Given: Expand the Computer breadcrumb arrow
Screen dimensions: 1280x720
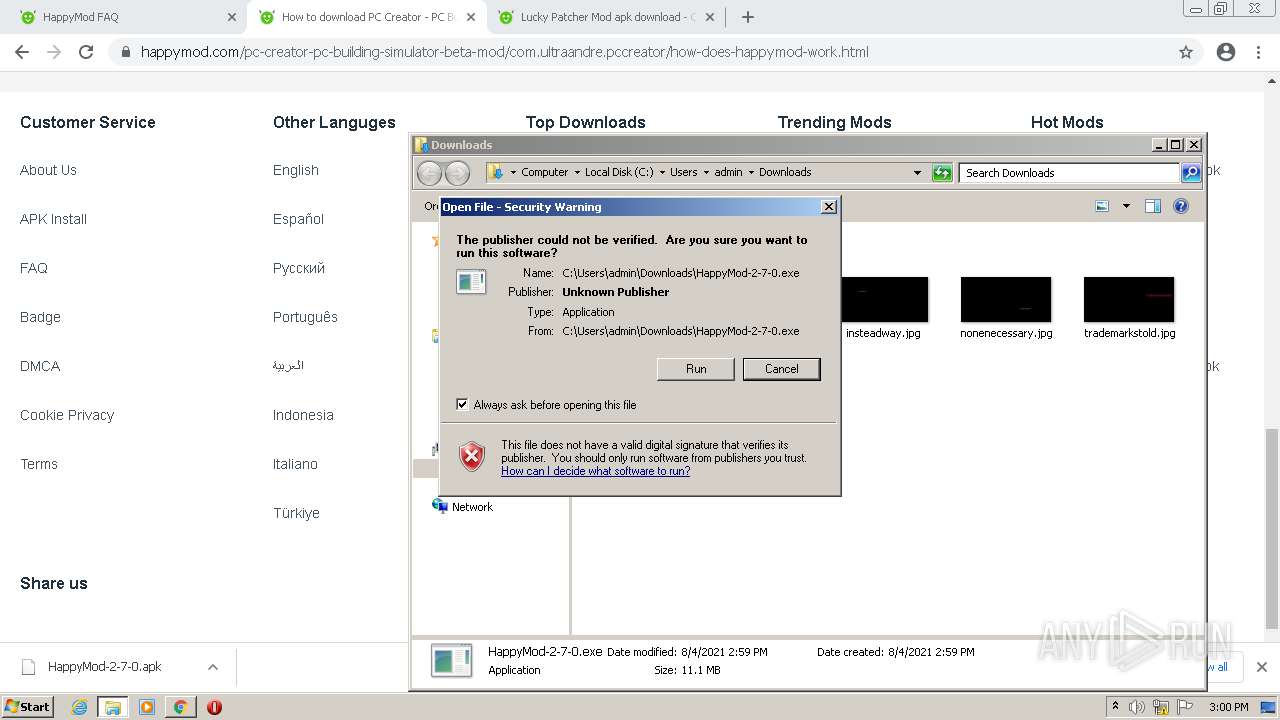Looking at the screenshot, I should [x=576, y=172].
